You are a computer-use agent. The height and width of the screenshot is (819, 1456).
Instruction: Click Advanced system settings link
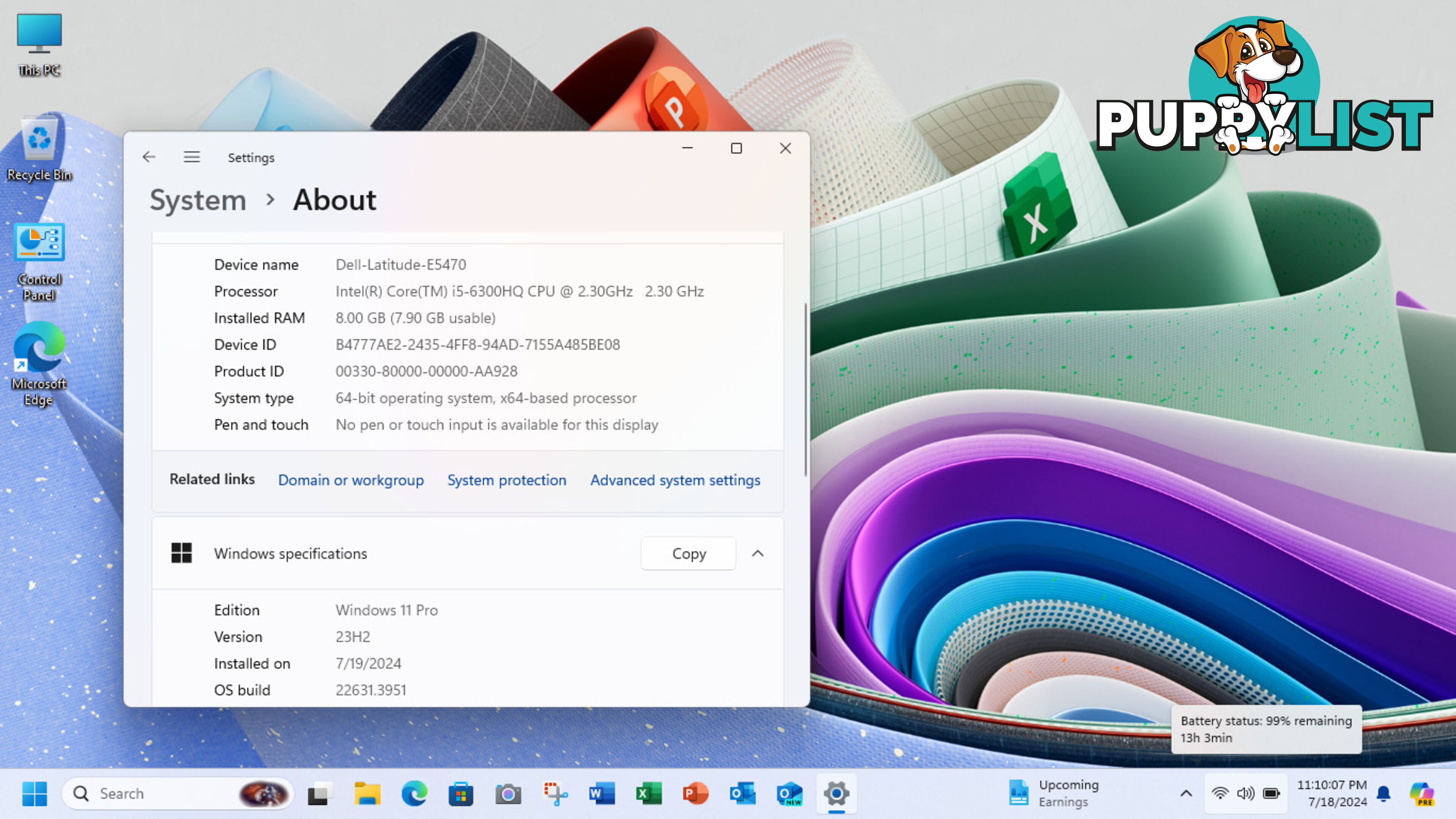pyautogui.click(x=675, y=479)
